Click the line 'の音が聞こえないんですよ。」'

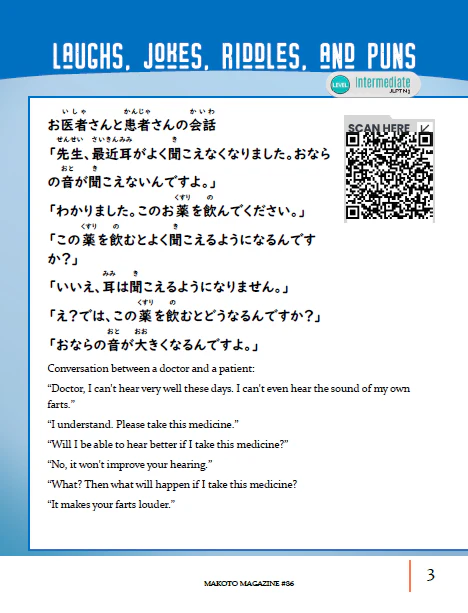coord(132,182)
